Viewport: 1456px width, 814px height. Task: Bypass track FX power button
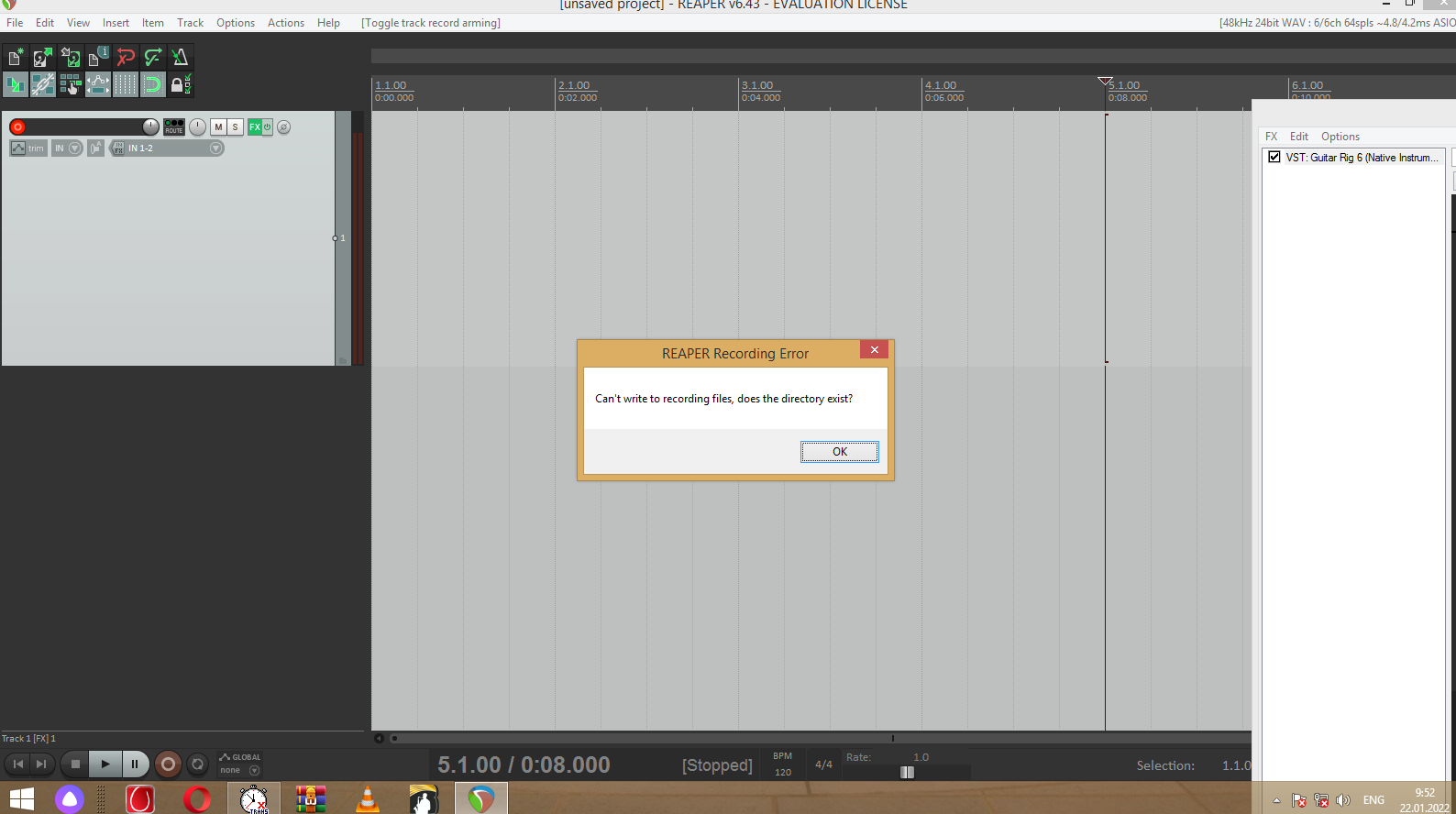(x=268, y=126)
